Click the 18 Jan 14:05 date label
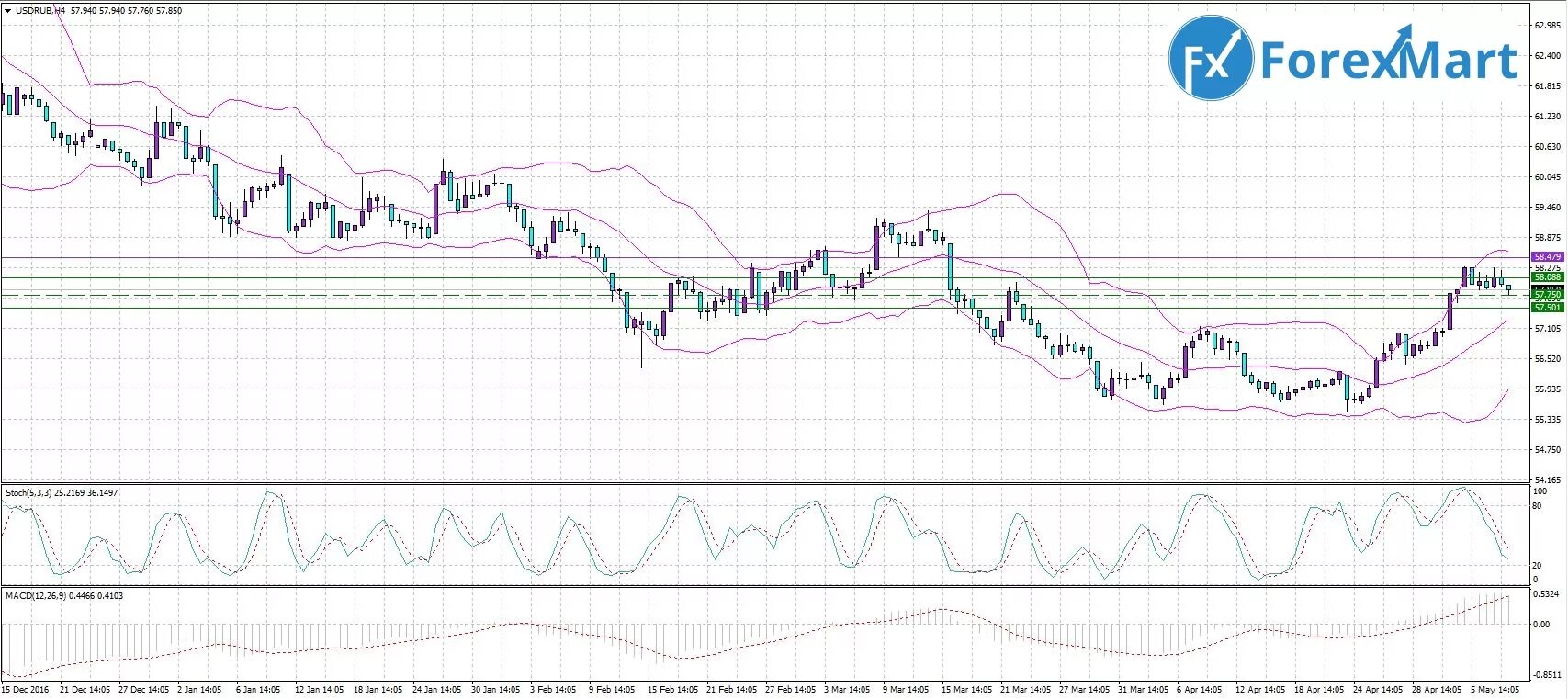 coord(378,689)
